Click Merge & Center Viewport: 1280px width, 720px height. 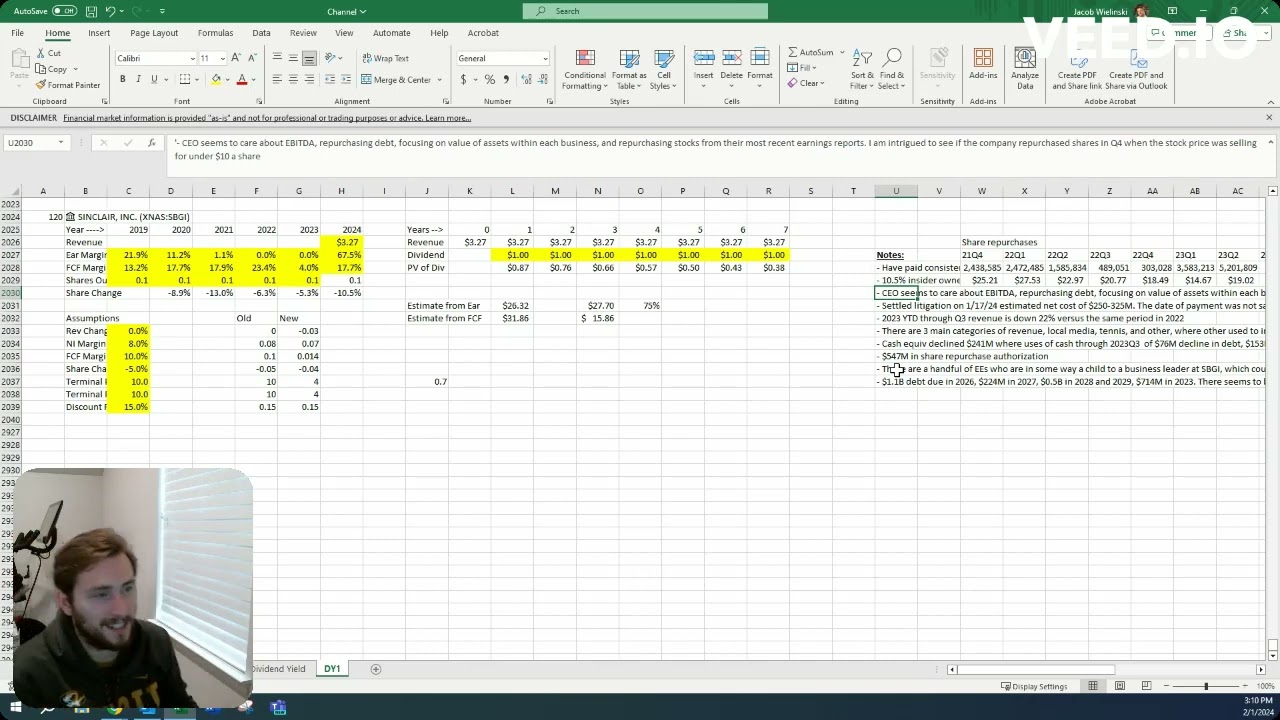396,79
